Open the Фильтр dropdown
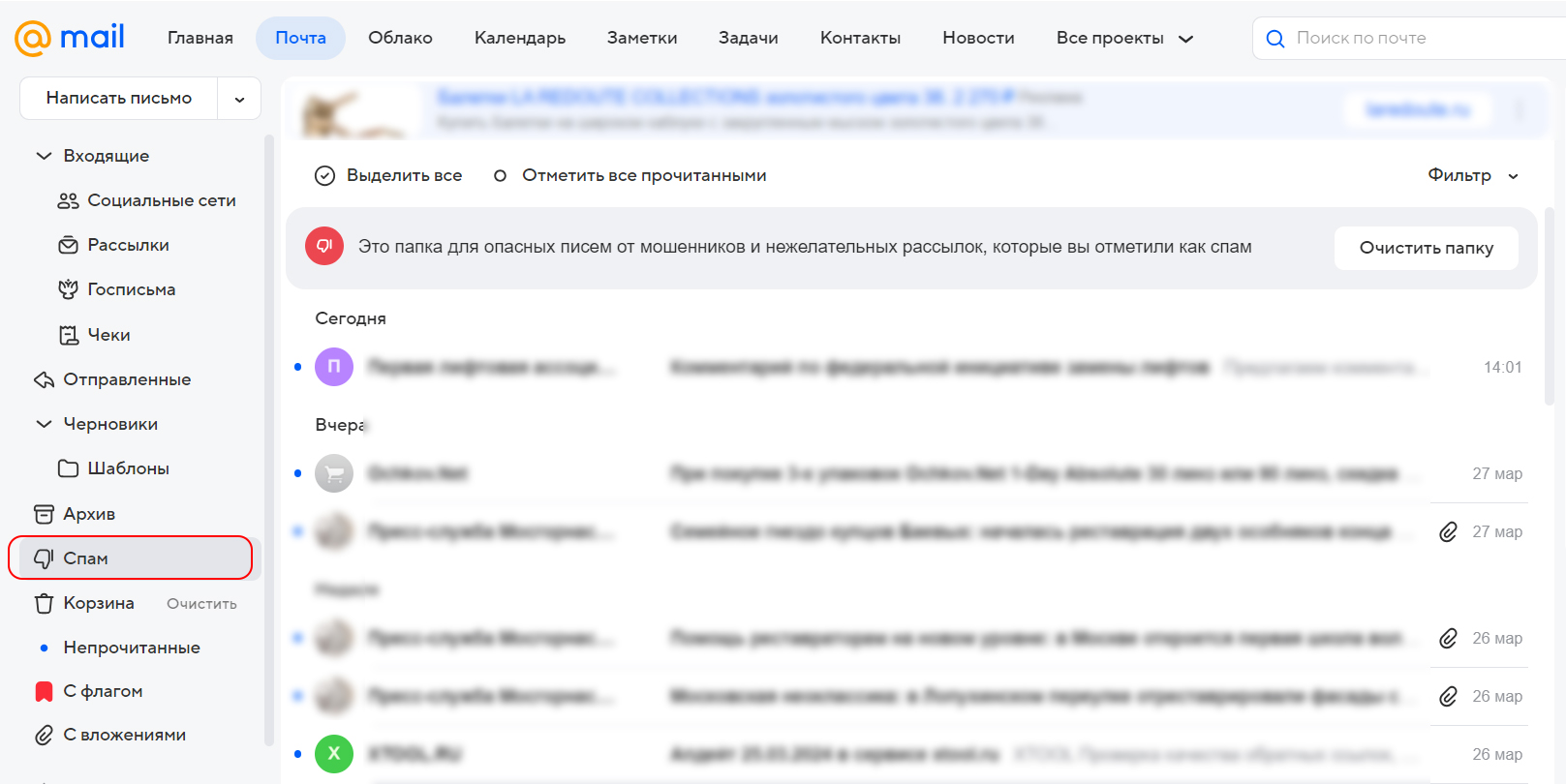Viewport: 1566px width, 784px height. tap(1472, 175)
